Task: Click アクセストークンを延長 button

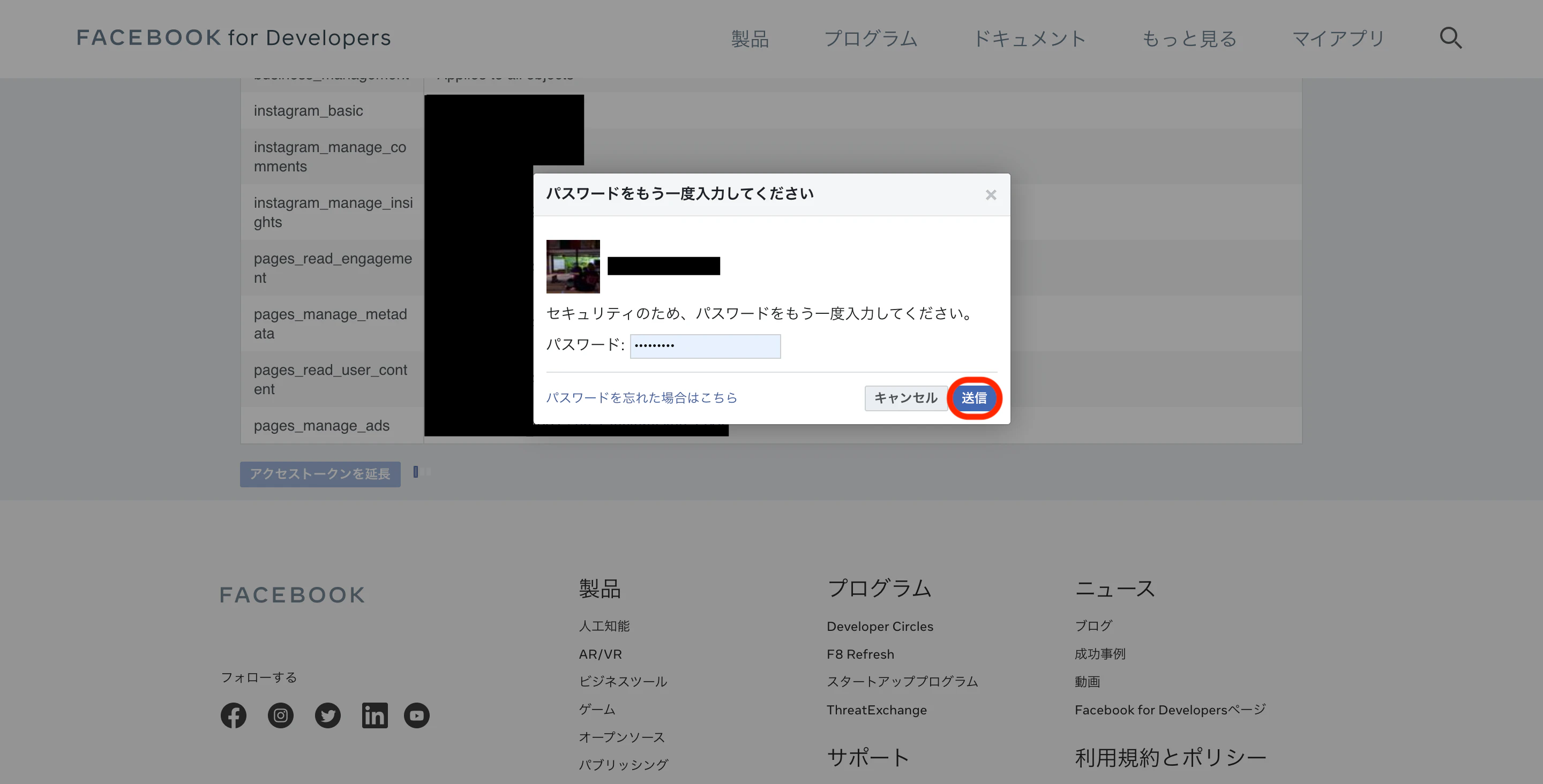Action: [320, 474]
